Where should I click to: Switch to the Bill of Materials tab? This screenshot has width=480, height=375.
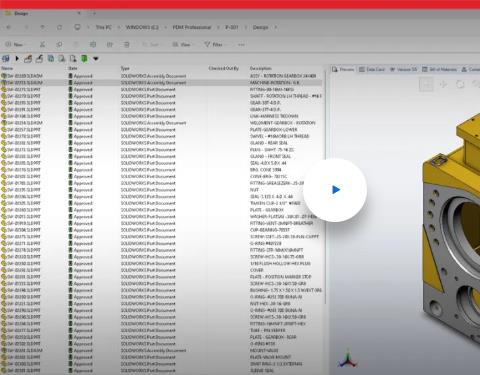coord(439,69)
